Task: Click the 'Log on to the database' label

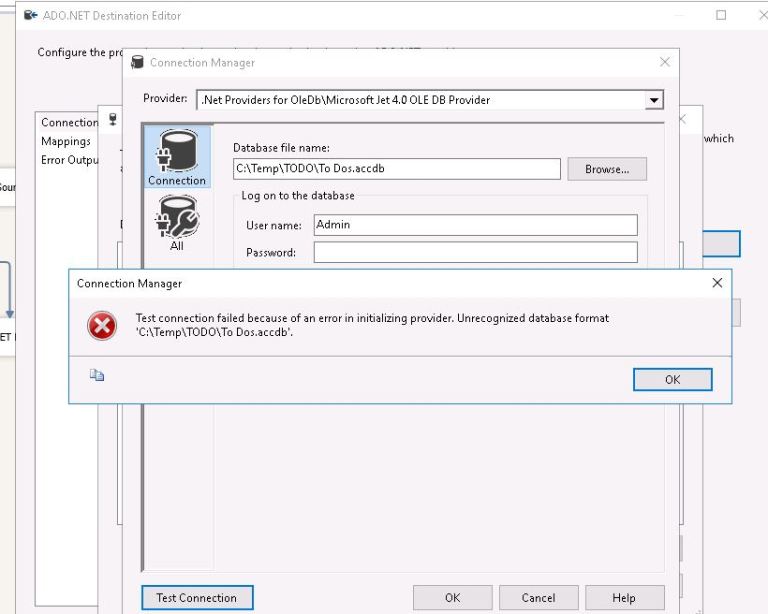Action: pos(298,196)
